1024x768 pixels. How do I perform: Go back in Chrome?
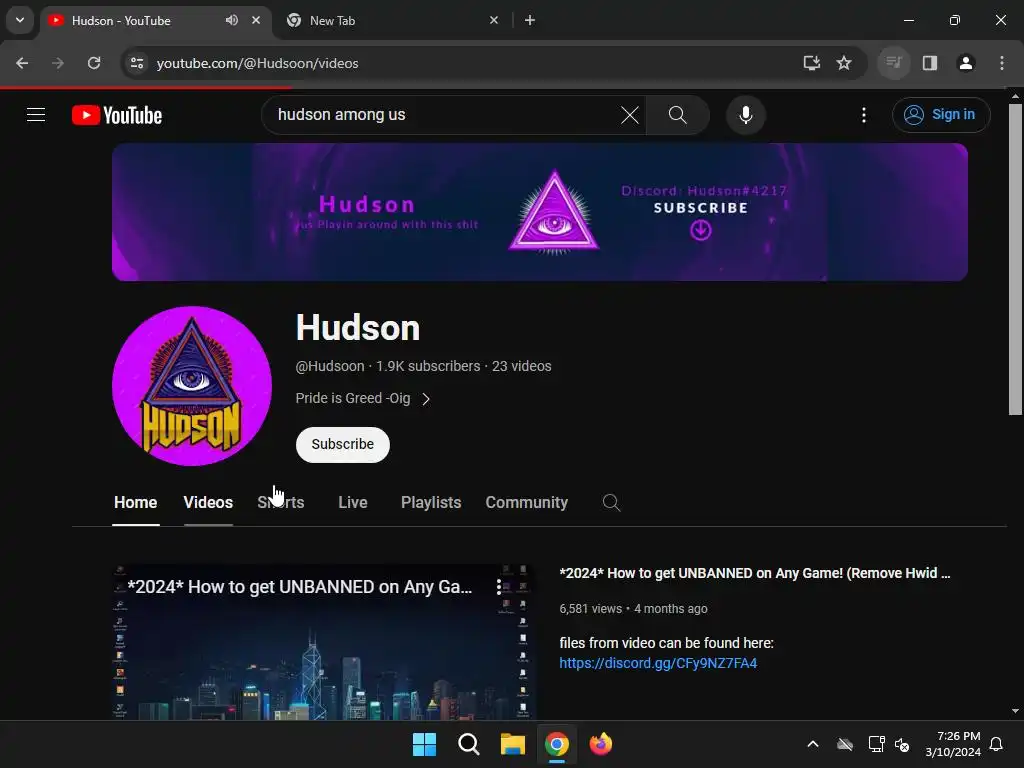22,63
